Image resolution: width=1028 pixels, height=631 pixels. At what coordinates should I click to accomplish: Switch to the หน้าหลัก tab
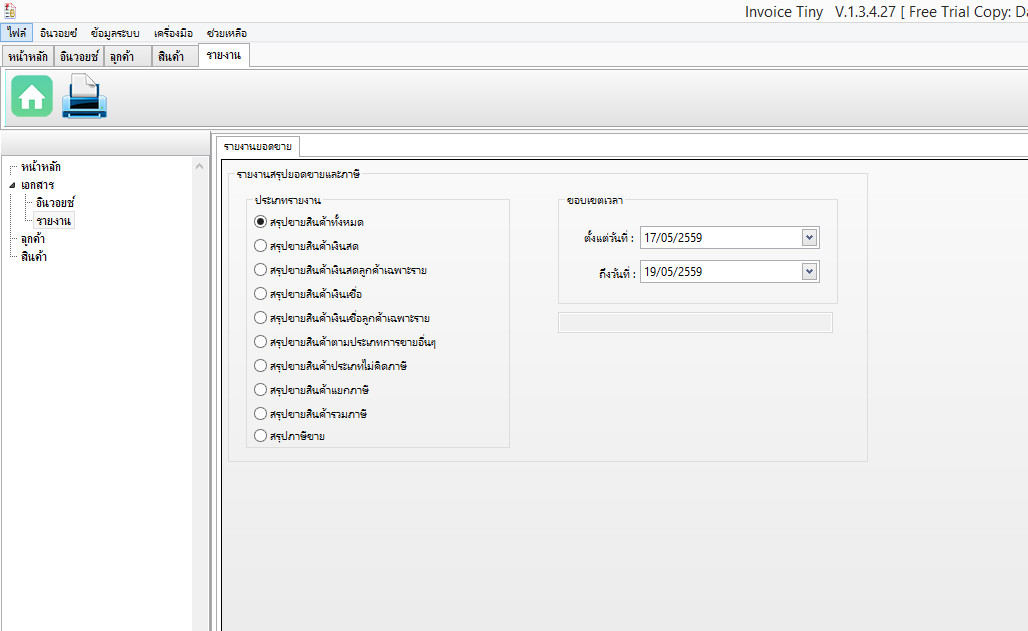coord(28,56)
